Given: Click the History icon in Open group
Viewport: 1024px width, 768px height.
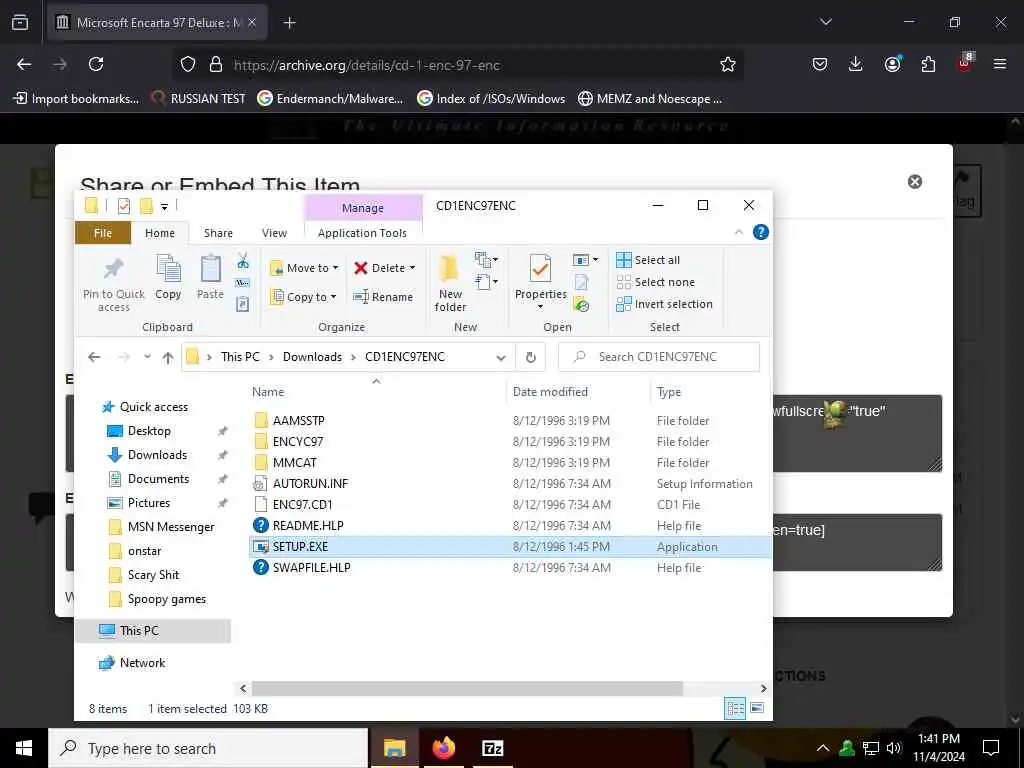Looking at the screenshot, I should tap(581, 304).
